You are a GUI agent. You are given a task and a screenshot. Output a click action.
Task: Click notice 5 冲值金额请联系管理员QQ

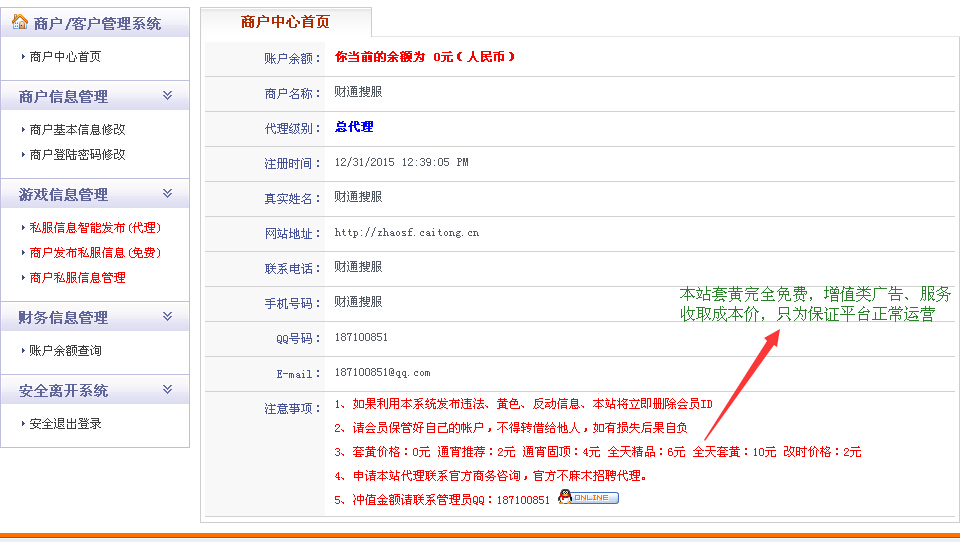click(442, 500)
